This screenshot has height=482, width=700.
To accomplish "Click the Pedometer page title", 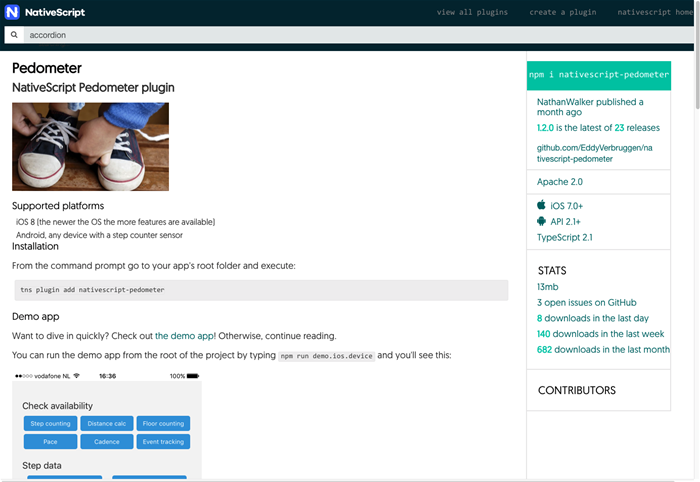I will (47, 68).
